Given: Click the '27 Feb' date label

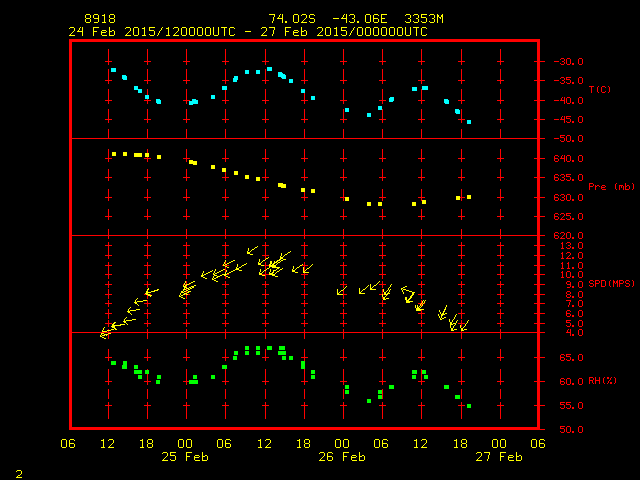Looking at the screenshot, I should coord(499,456).
